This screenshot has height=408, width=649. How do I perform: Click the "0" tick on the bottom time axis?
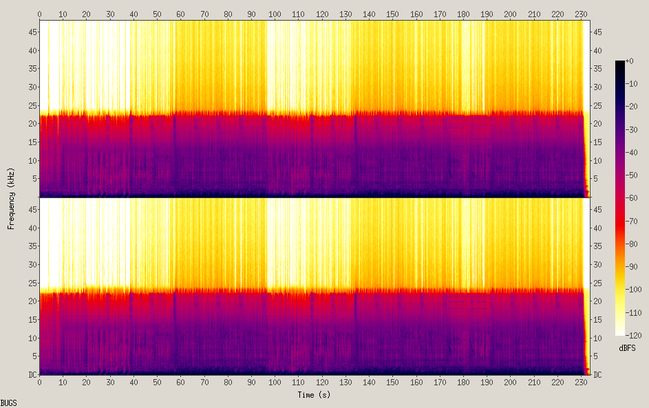click(x=39, y=383)
